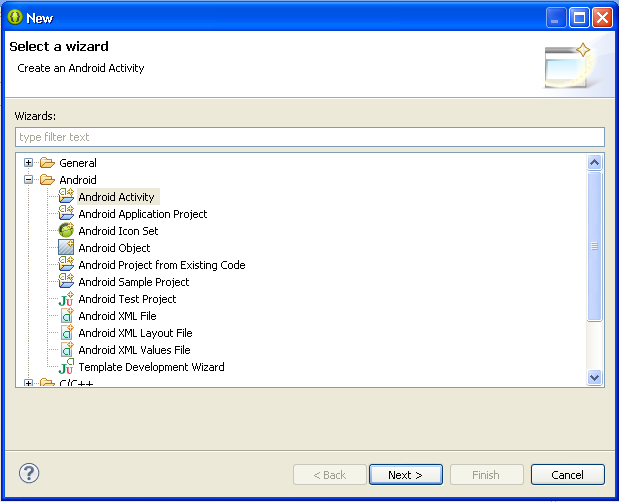
Task: Click the disabled Back button
Action: click(330, 474)
